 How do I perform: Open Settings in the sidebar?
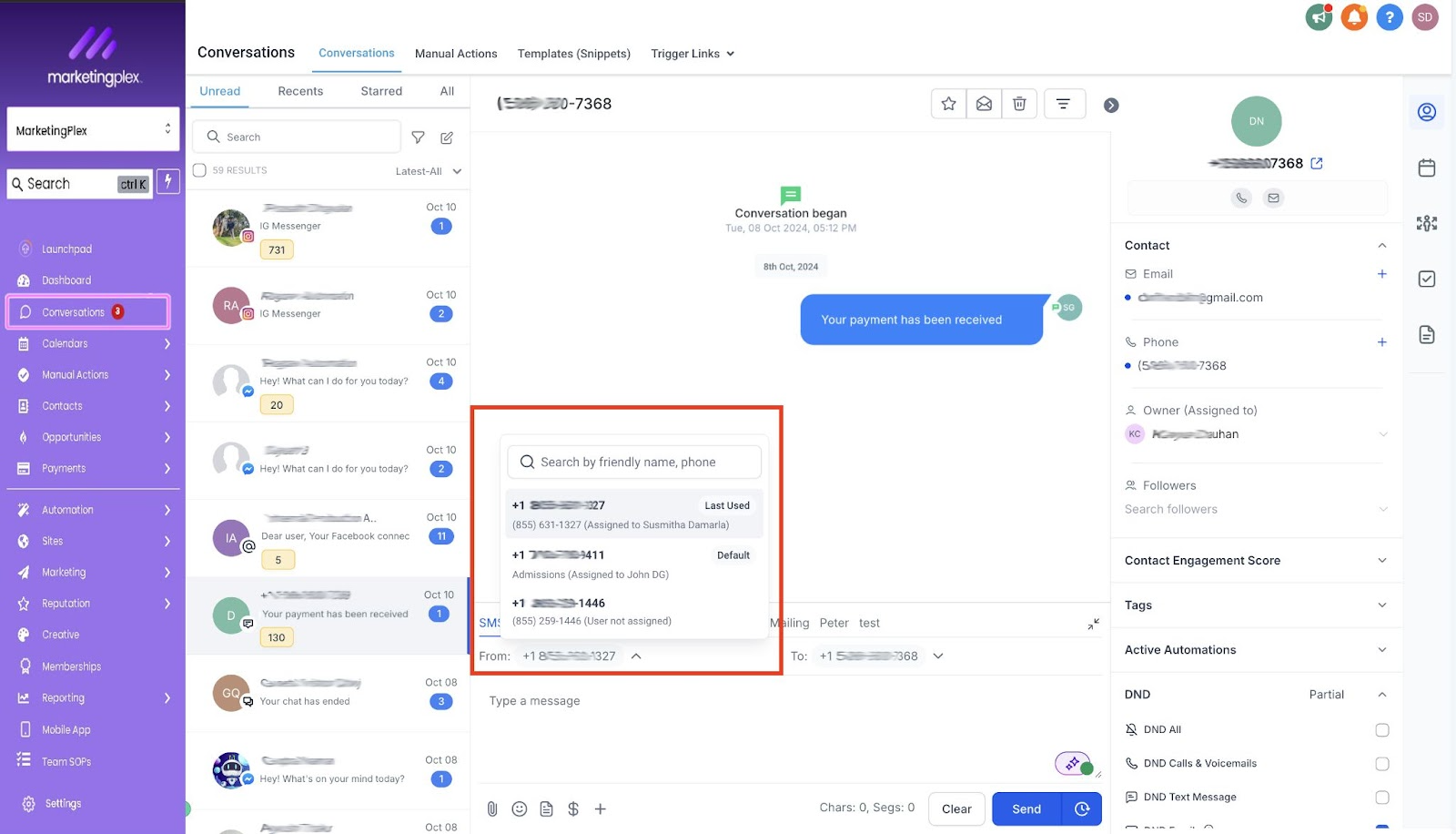click(x=63, y=804)
